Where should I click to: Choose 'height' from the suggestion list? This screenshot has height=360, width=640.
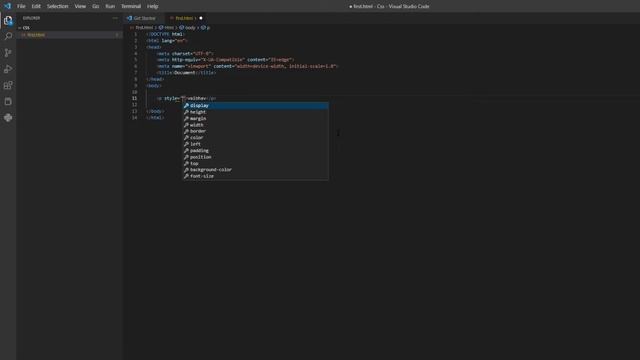point(256,112)
